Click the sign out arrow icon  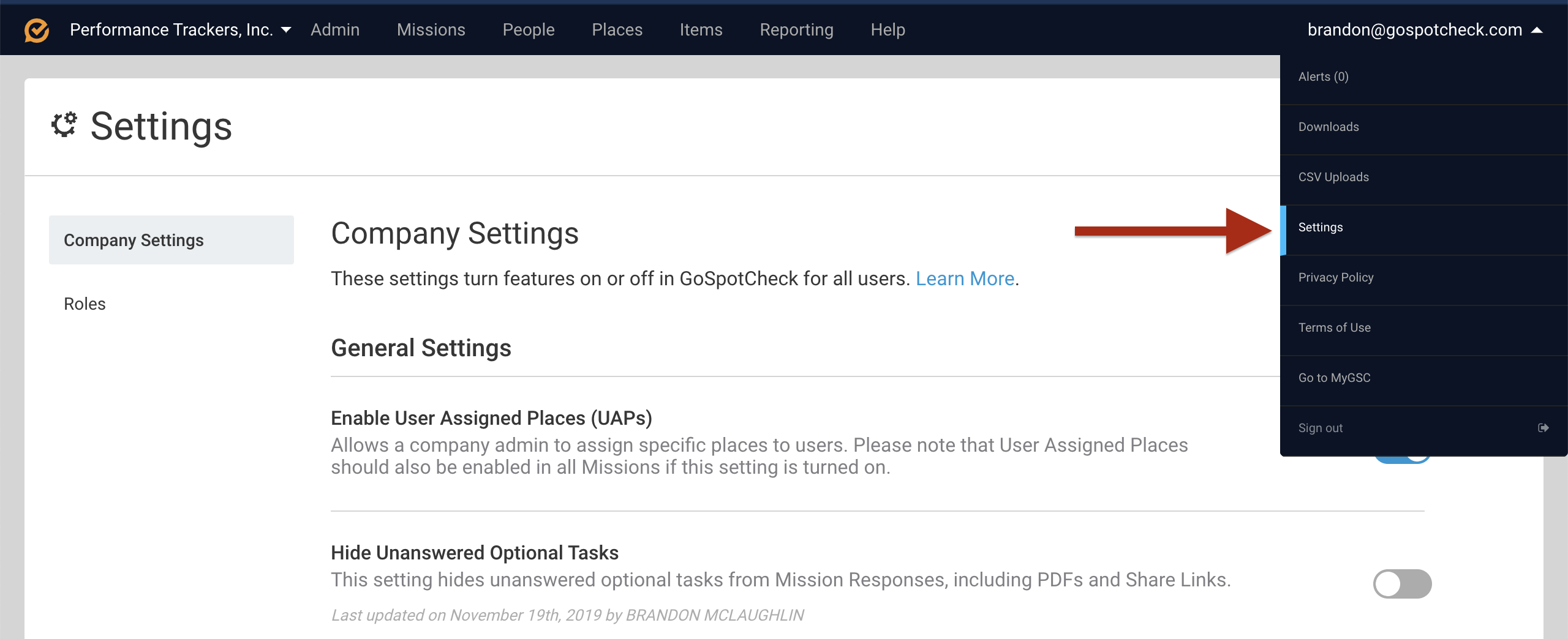1543,428
